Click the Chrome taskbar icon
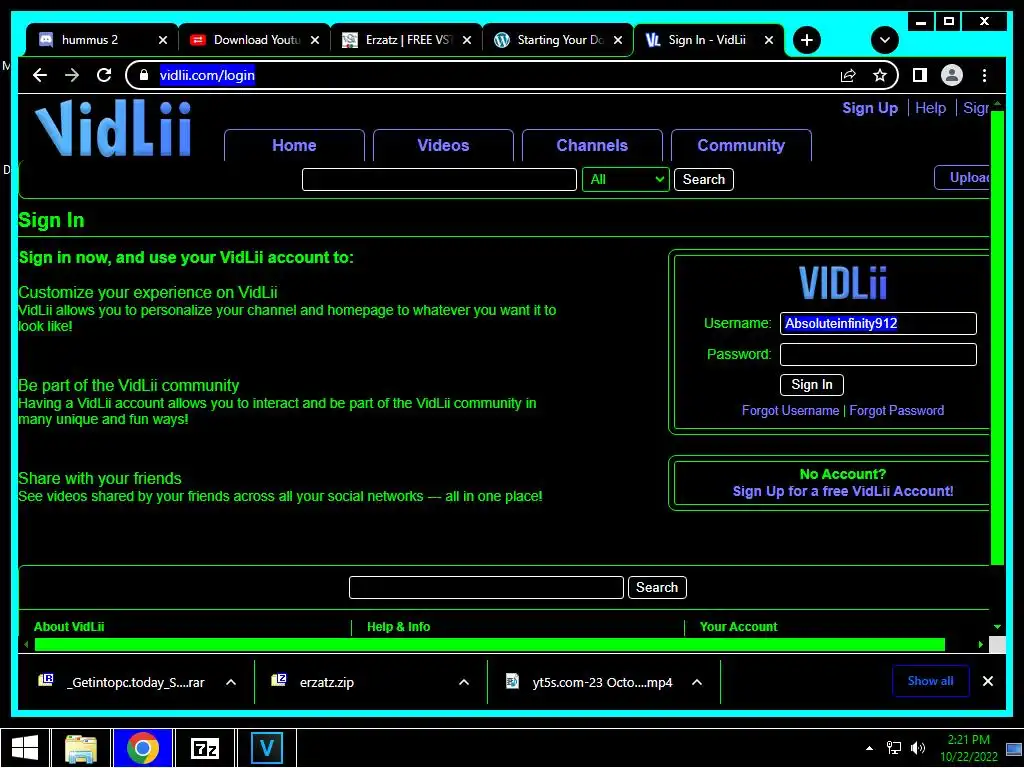 point(142,748)
